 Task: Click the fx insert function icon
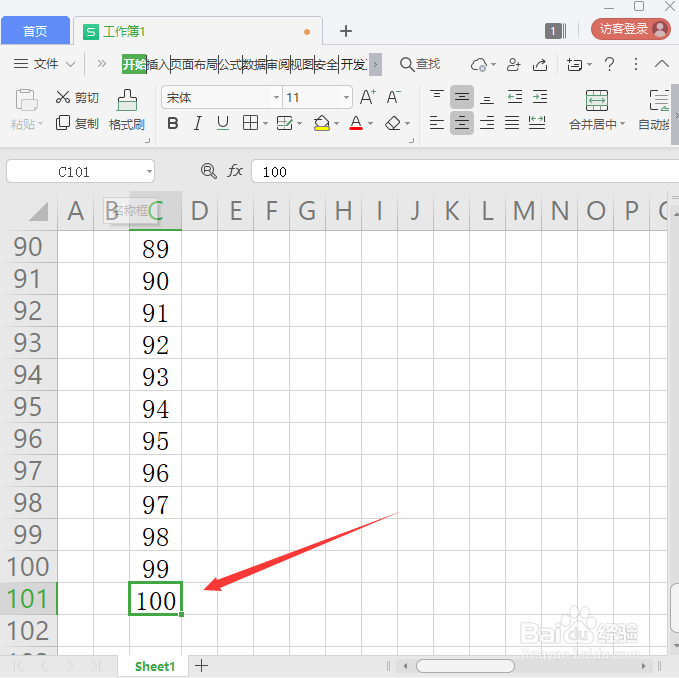[235, 171]
